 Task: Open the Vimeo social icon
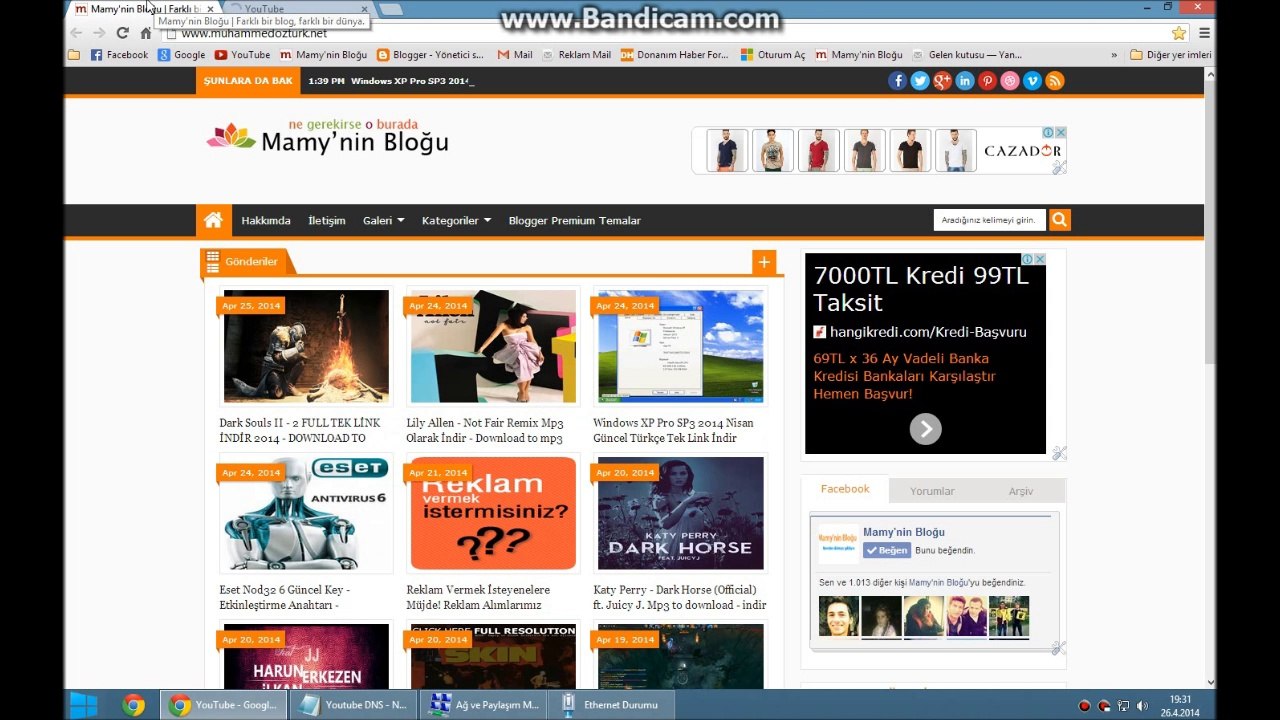(x=1032, y=81)
